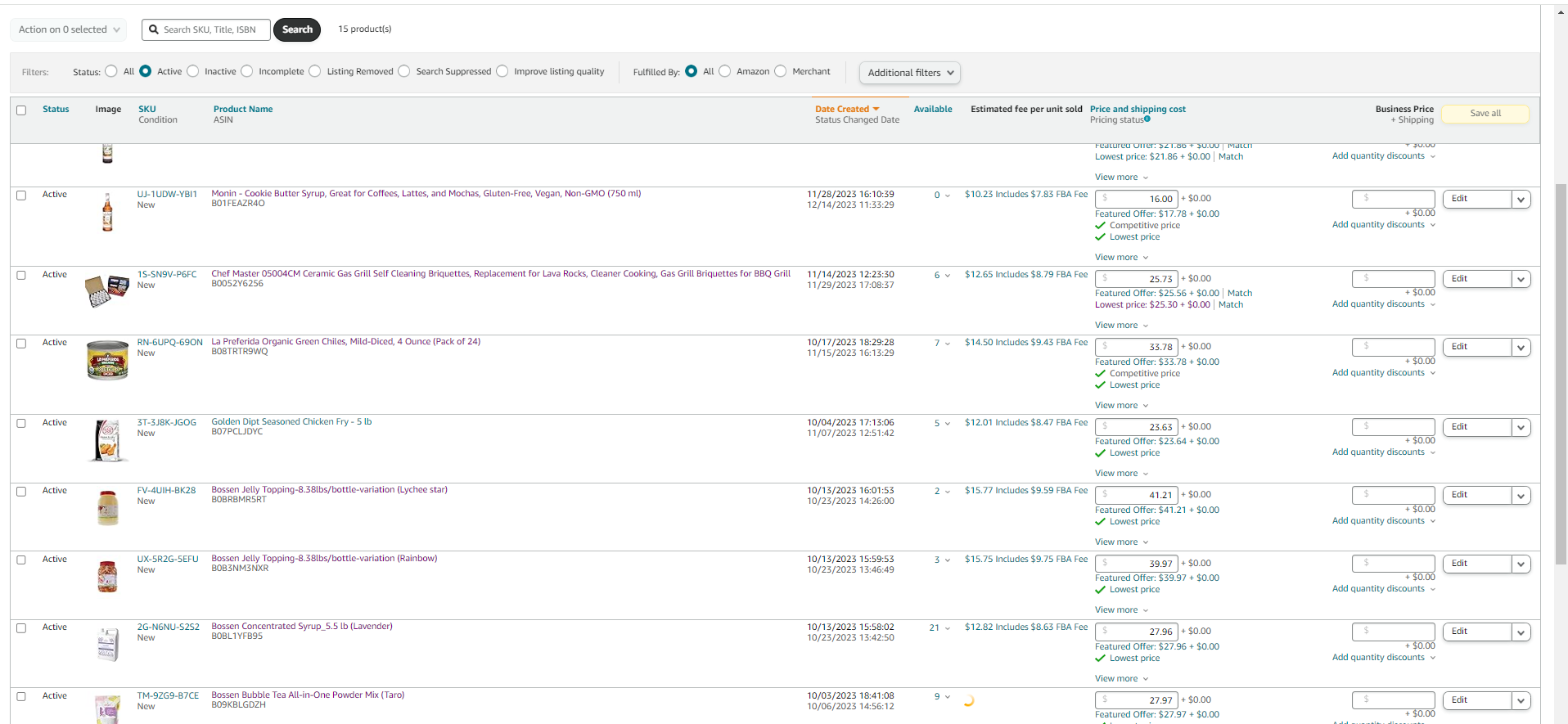Check the box for SKU UJ-1UDW-YBI1
1568x724 pixels.
point(21,196)
